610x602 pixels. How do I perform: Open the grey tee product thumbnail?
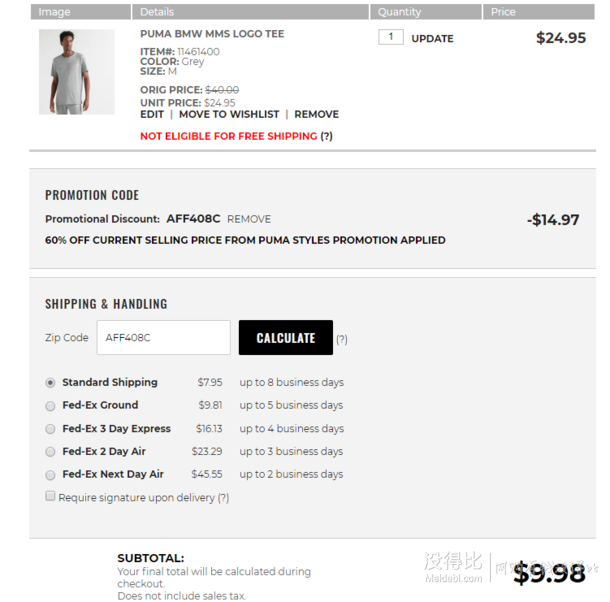click(77, 72)
